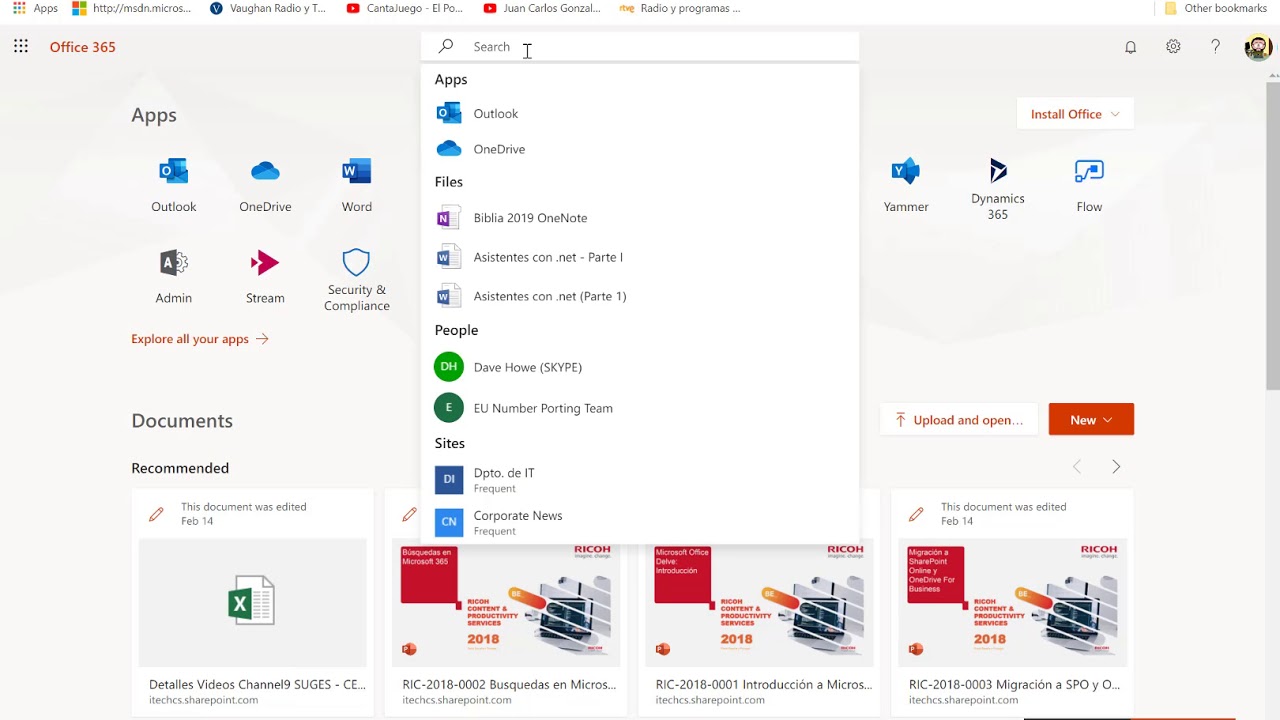Click the Upload and open button
The image size is (1280, 720).
(x=957, y=419)
